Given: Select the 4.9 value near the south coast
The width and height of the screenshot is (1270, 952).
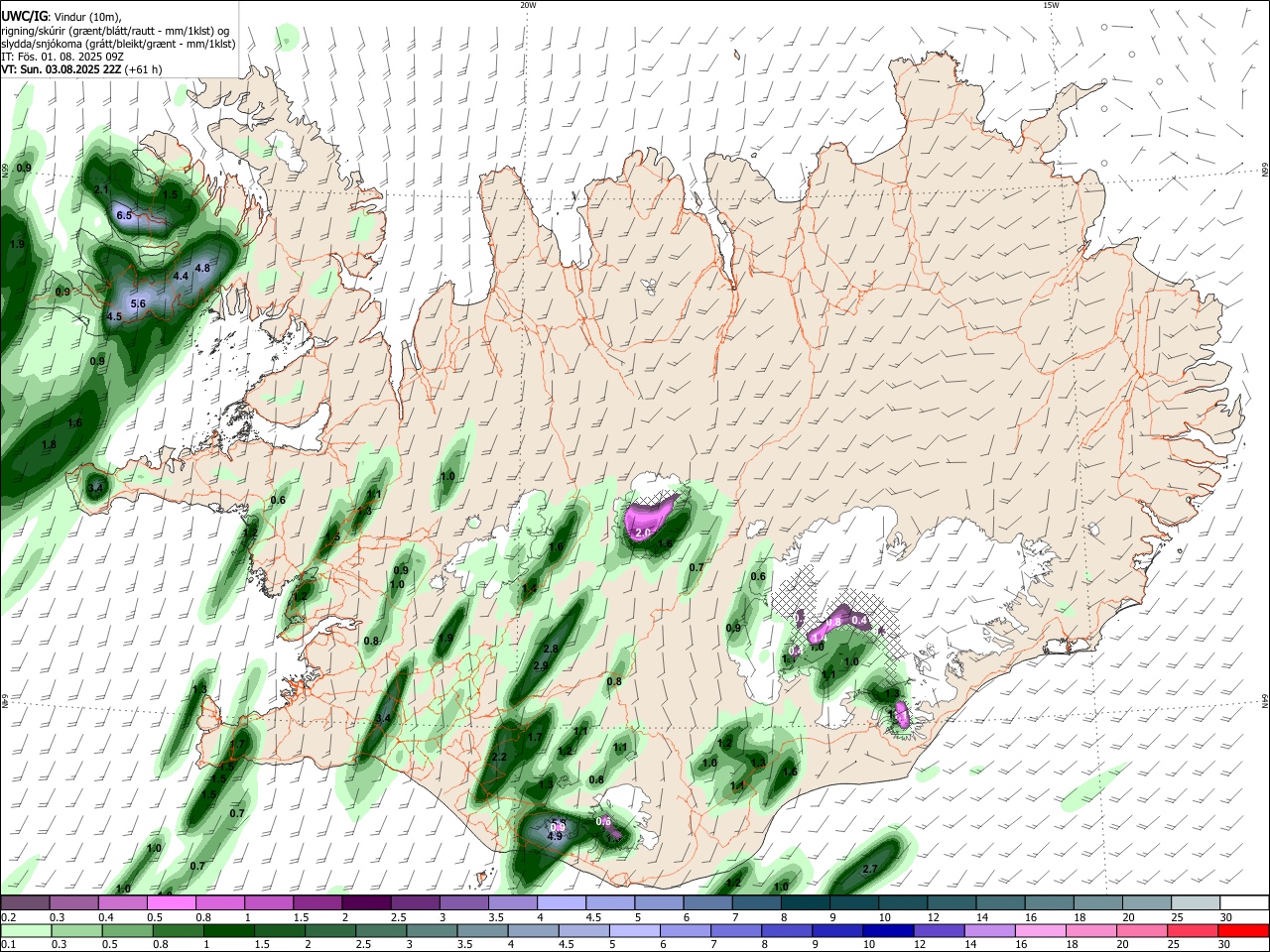Looking at the screenshot, I should (x=555, y=837).
